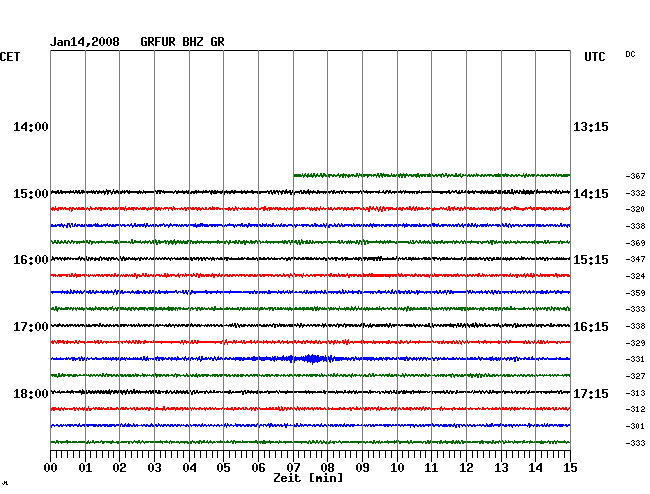Click minute label 14 on time axis
Screen dimensions: 650x494
click(x=535, y=468)
